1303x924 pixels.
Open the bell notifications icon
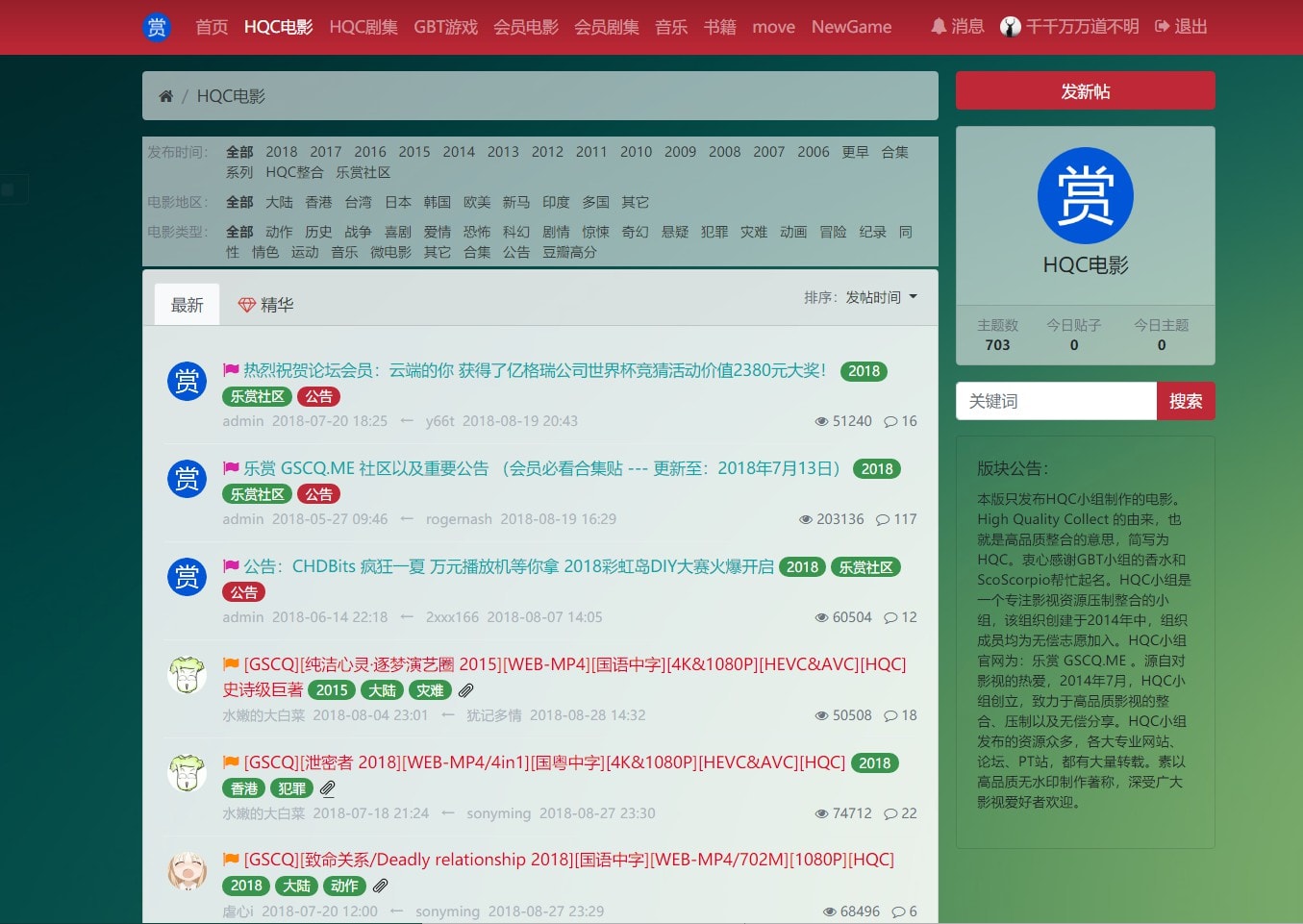tap(939, 27)
